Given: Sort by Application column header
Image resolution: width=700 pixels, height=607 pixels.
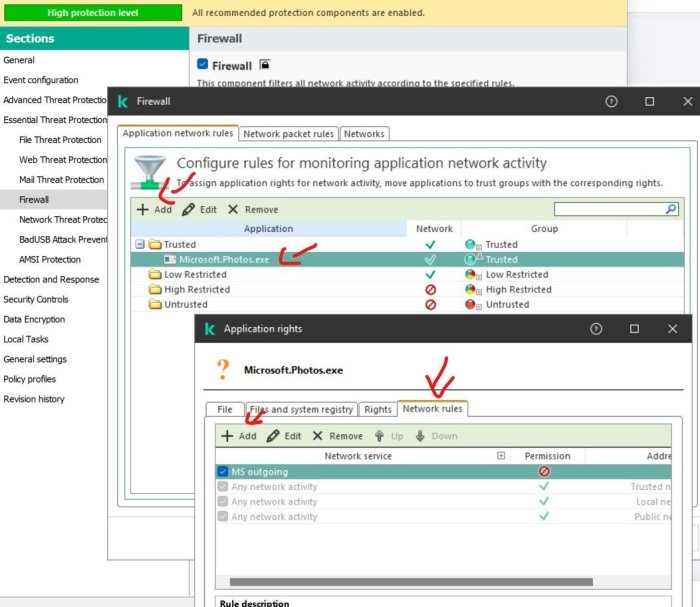Looking at the screenshot, I should (269, 229).
